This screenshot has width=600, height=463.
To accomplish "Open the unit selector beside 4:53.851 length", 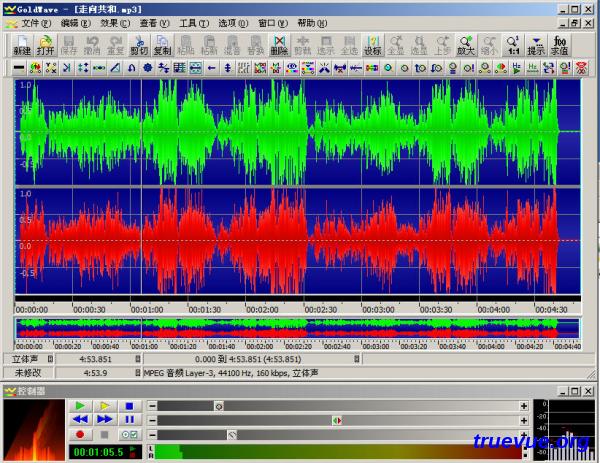I will point(138,359).
